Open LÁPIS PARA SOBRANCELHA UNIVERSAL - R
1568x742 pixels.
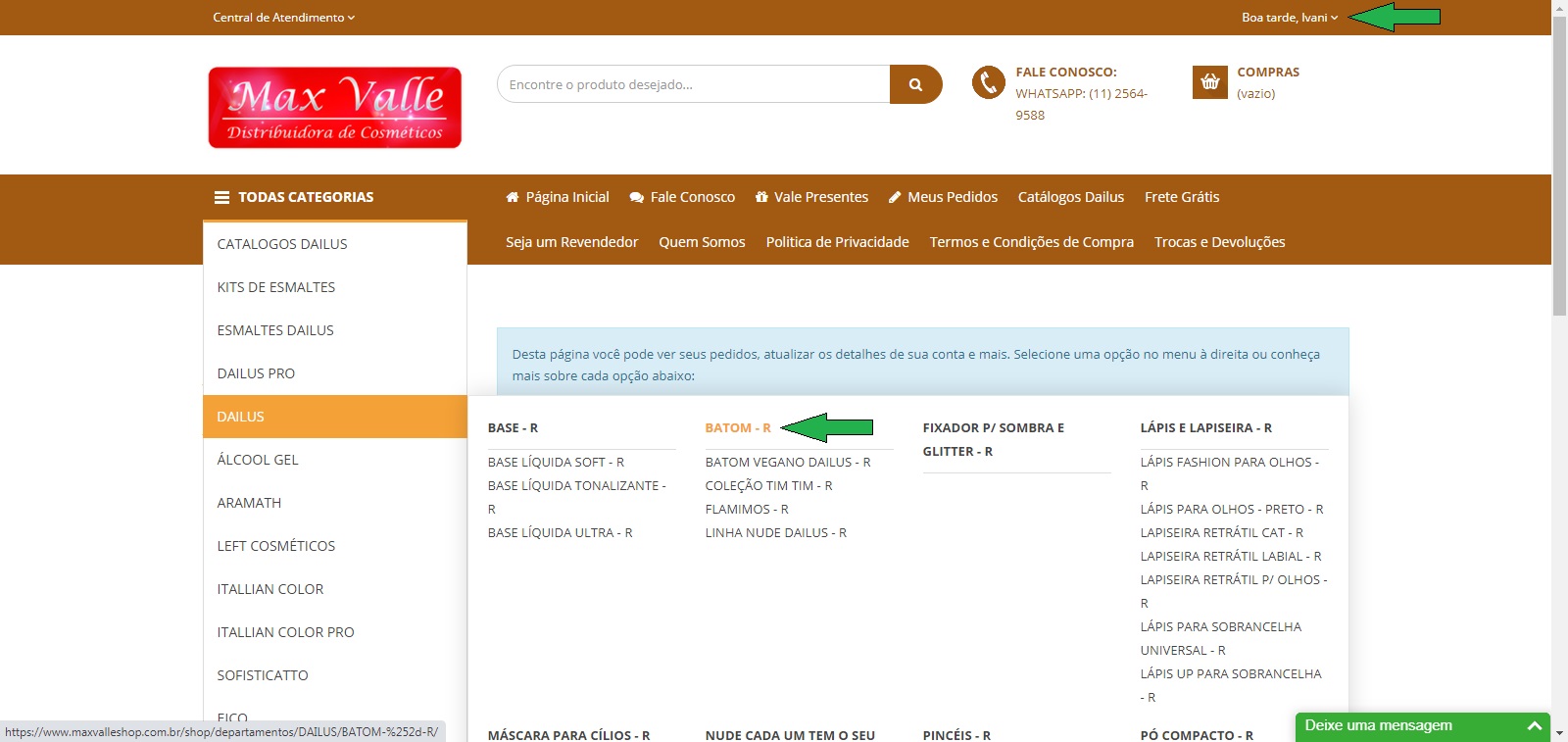[x=1221, y=638]
